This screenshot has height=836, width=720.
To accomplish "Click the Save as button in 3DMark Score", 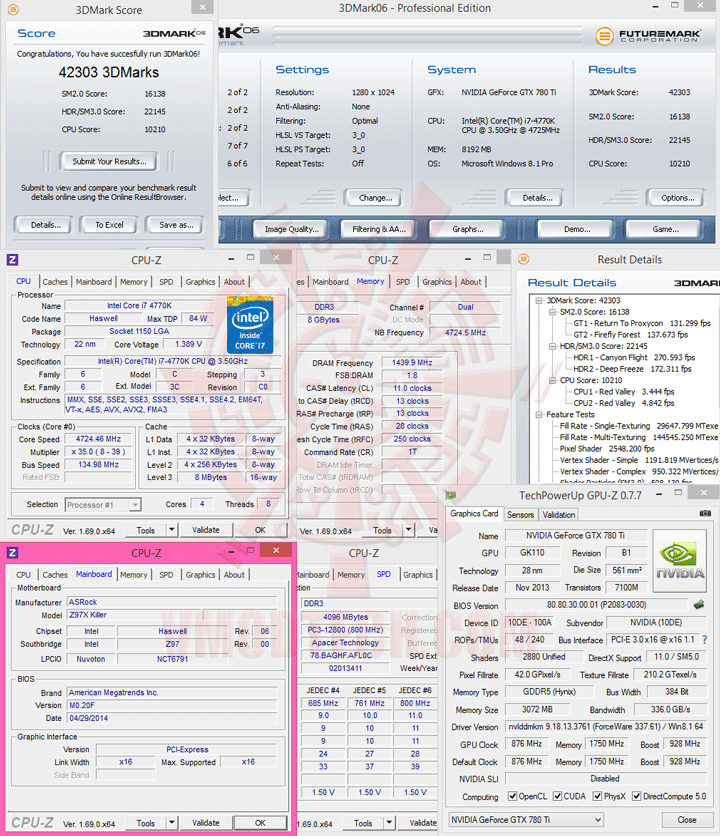I will point(176,225).
